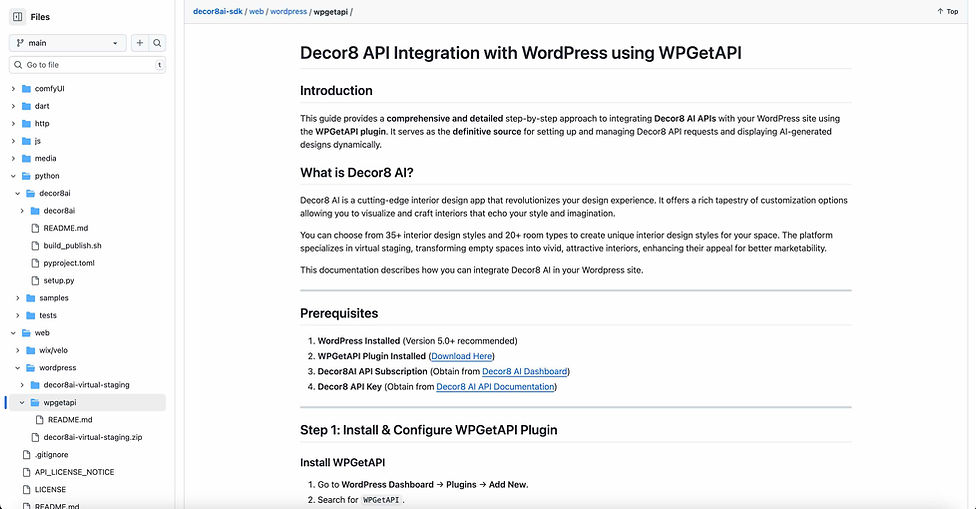The image size is (976, 509).
Task: Open the Download Here link
Action: (461, 357)
